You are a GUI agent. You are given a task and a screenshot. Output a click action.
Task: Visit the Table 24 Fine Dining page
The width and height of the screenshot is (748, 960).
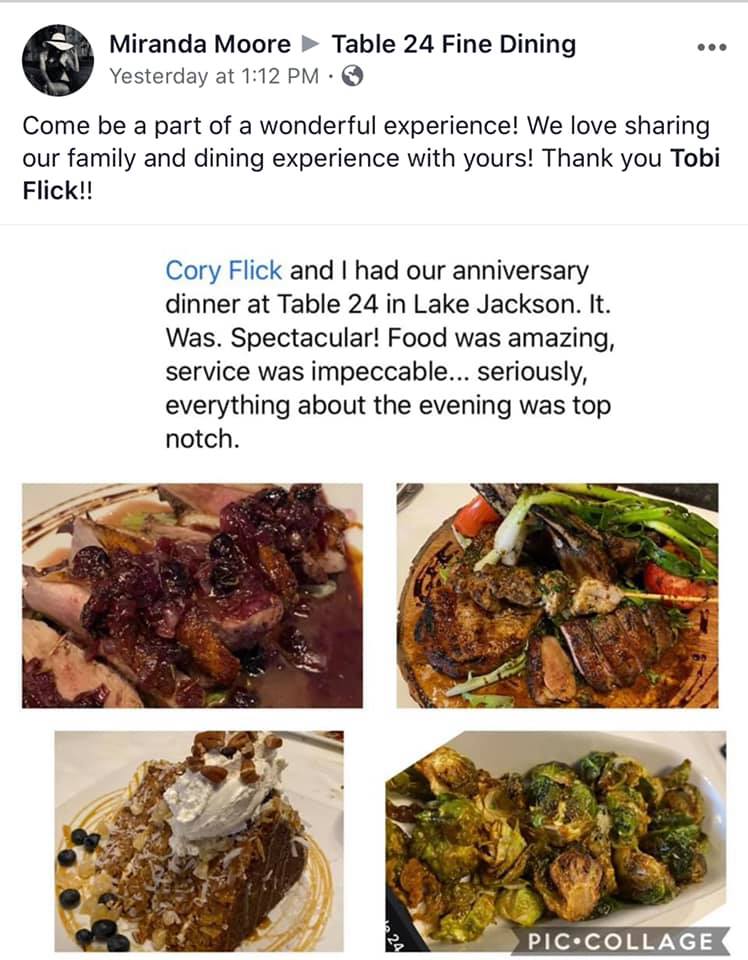pos(453,44)
